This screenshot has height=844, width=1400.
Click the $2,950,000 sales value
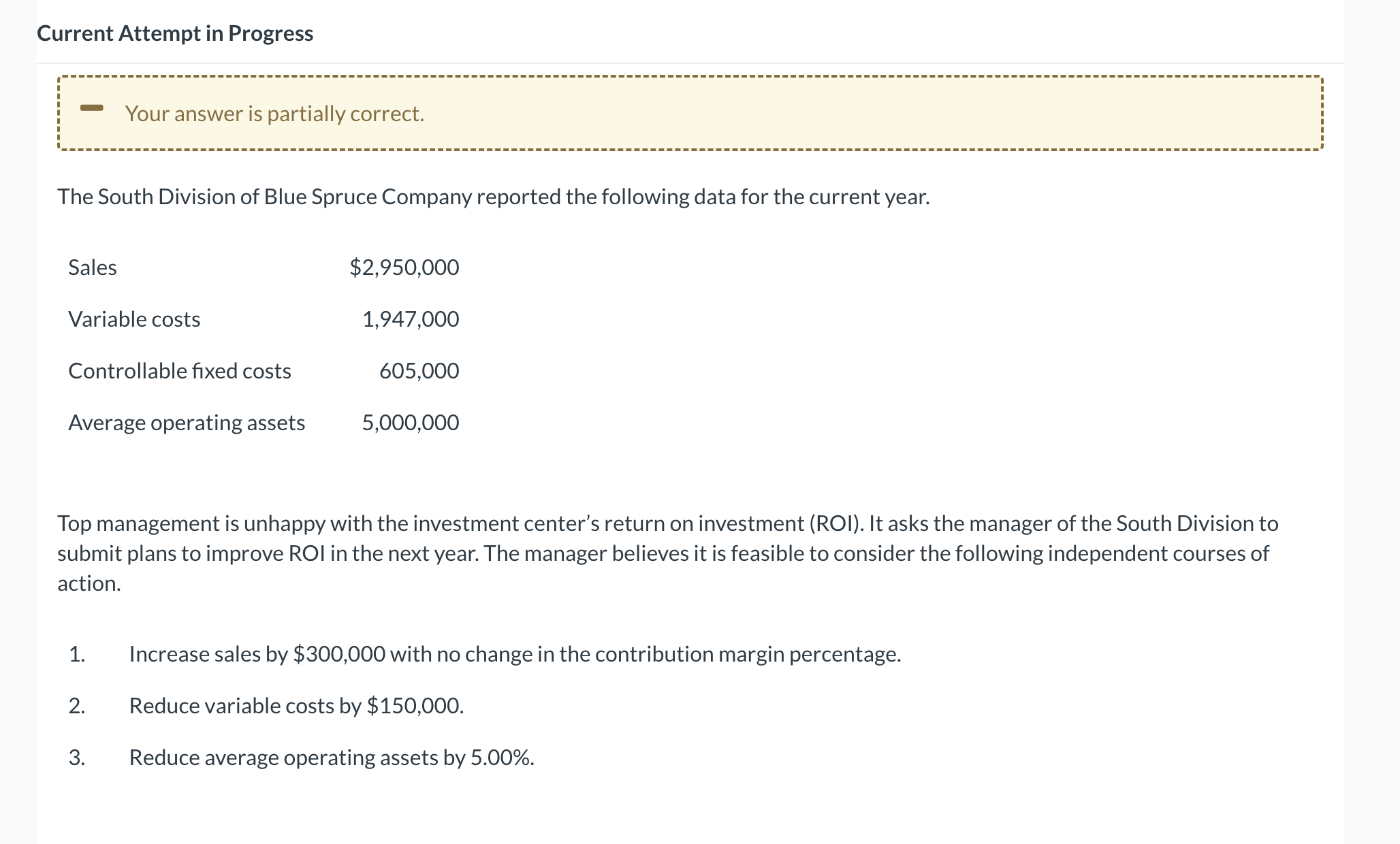(x=404, y=267)
